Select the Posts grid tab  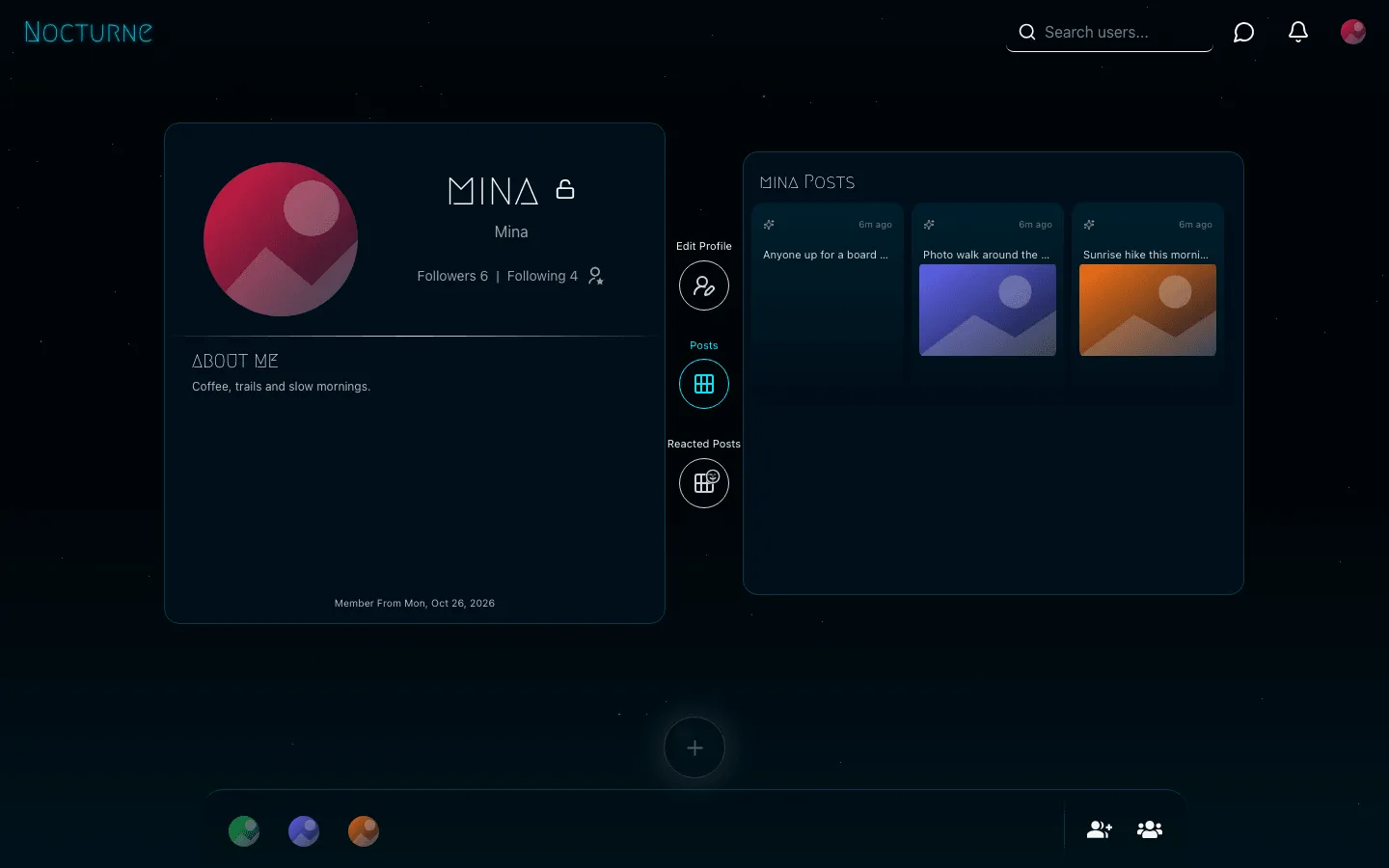click(x=704, y=384)
